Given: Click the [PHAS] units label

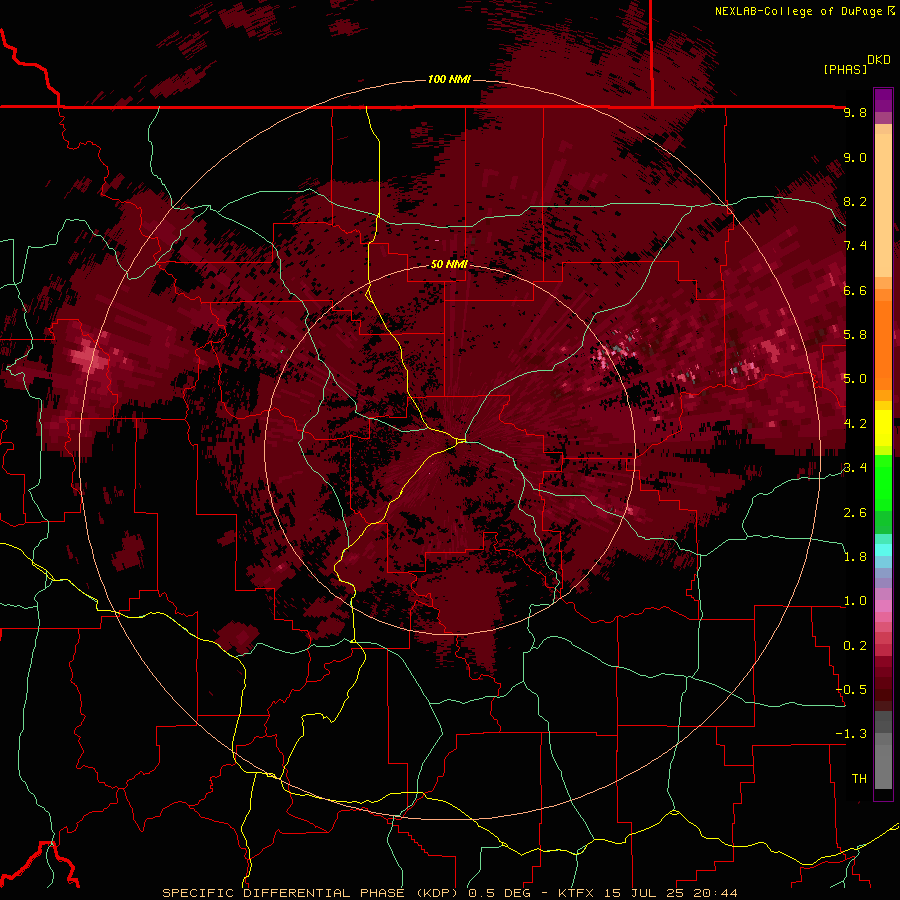Looking at the screenshot, I should pos(845,69).
